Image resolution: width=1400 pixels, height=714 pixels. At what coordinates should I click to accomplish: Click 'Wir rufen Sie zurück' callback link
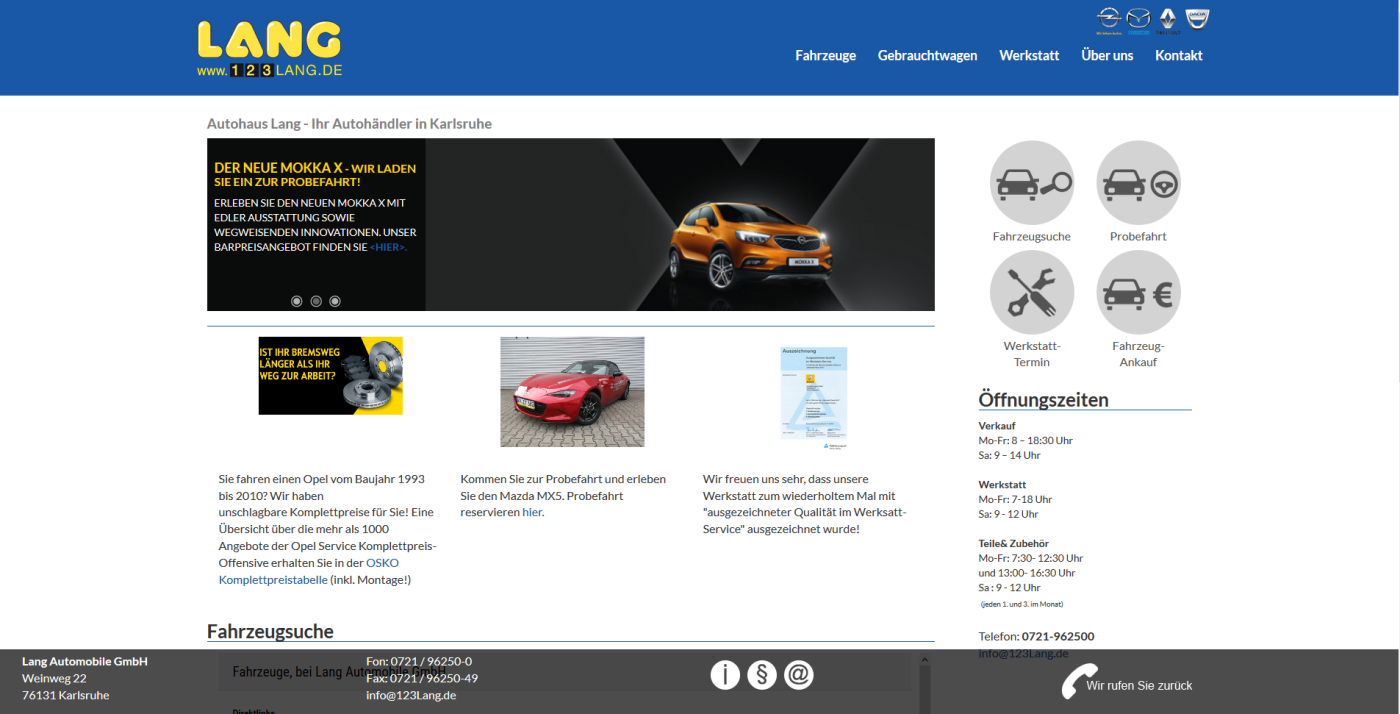[1139, 686]
